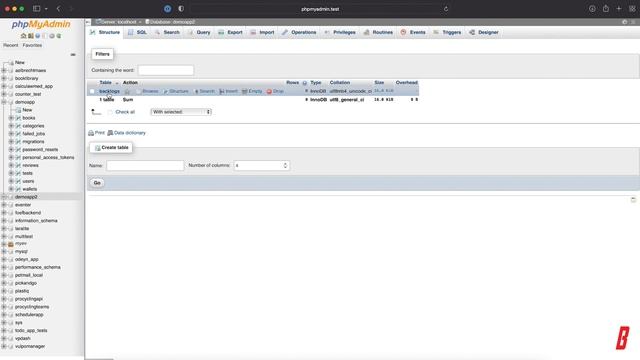The width and height of the screenshot is (640, 360).
Task: Click the Safari address bar
Action: tap(320, 9)
